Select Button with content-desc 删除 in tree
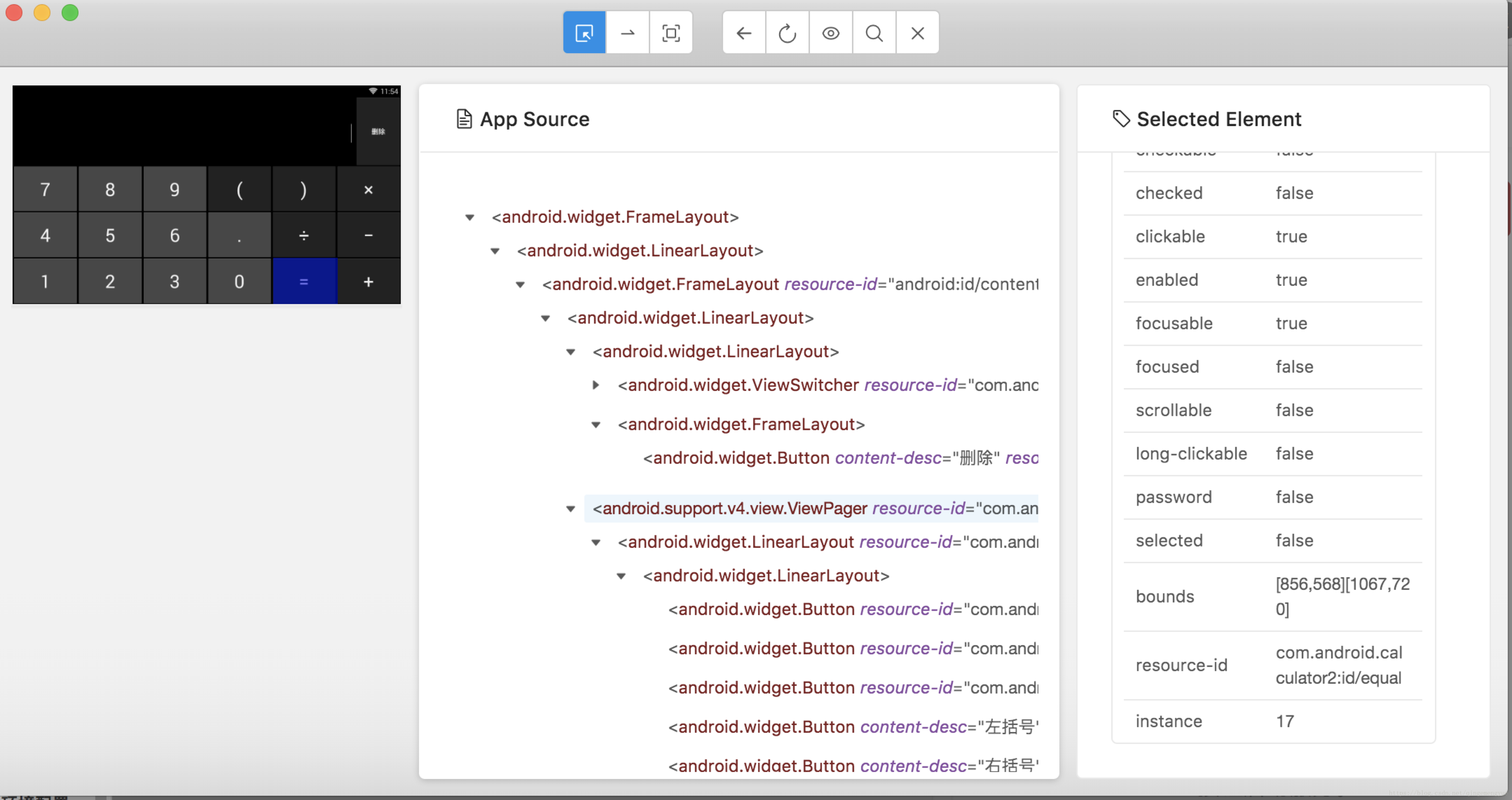The image size is (1512, 800). point(840,458)
